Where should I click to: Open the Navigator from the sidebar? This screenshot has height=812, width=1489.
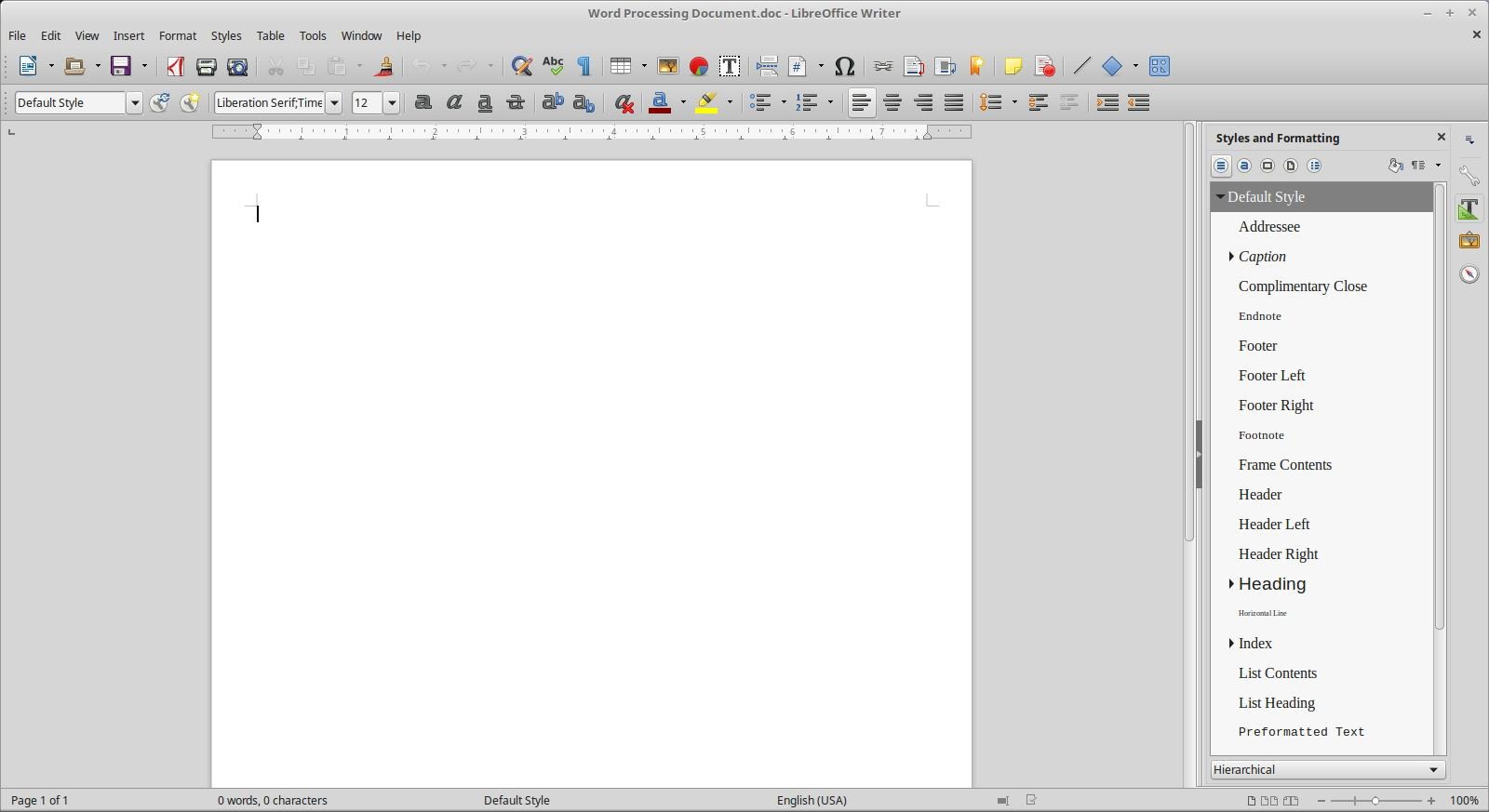pyautogui.click(x=1469, y=274)
